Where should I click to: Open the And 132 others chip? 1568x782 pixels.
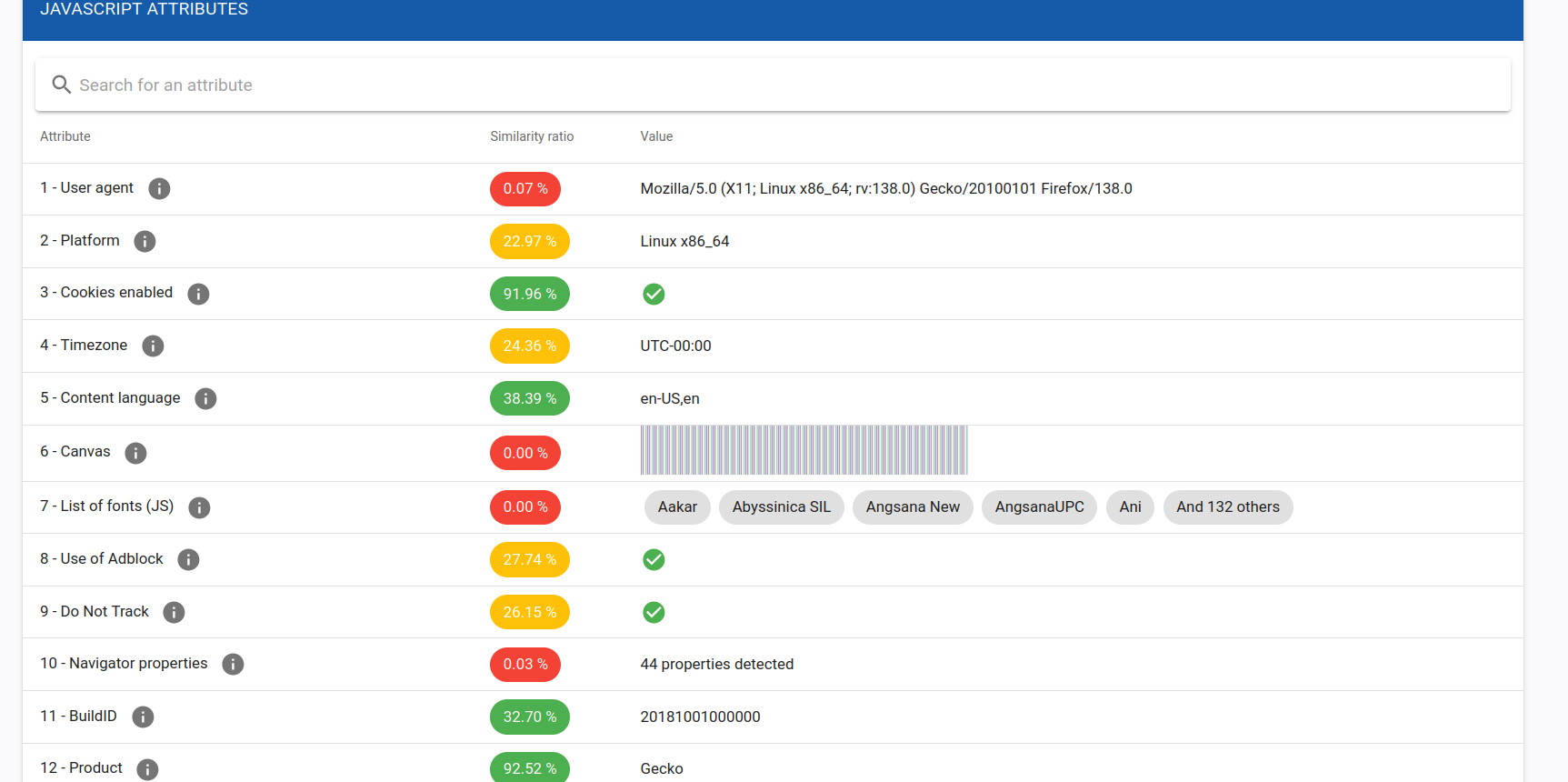tap(1228, 506)
